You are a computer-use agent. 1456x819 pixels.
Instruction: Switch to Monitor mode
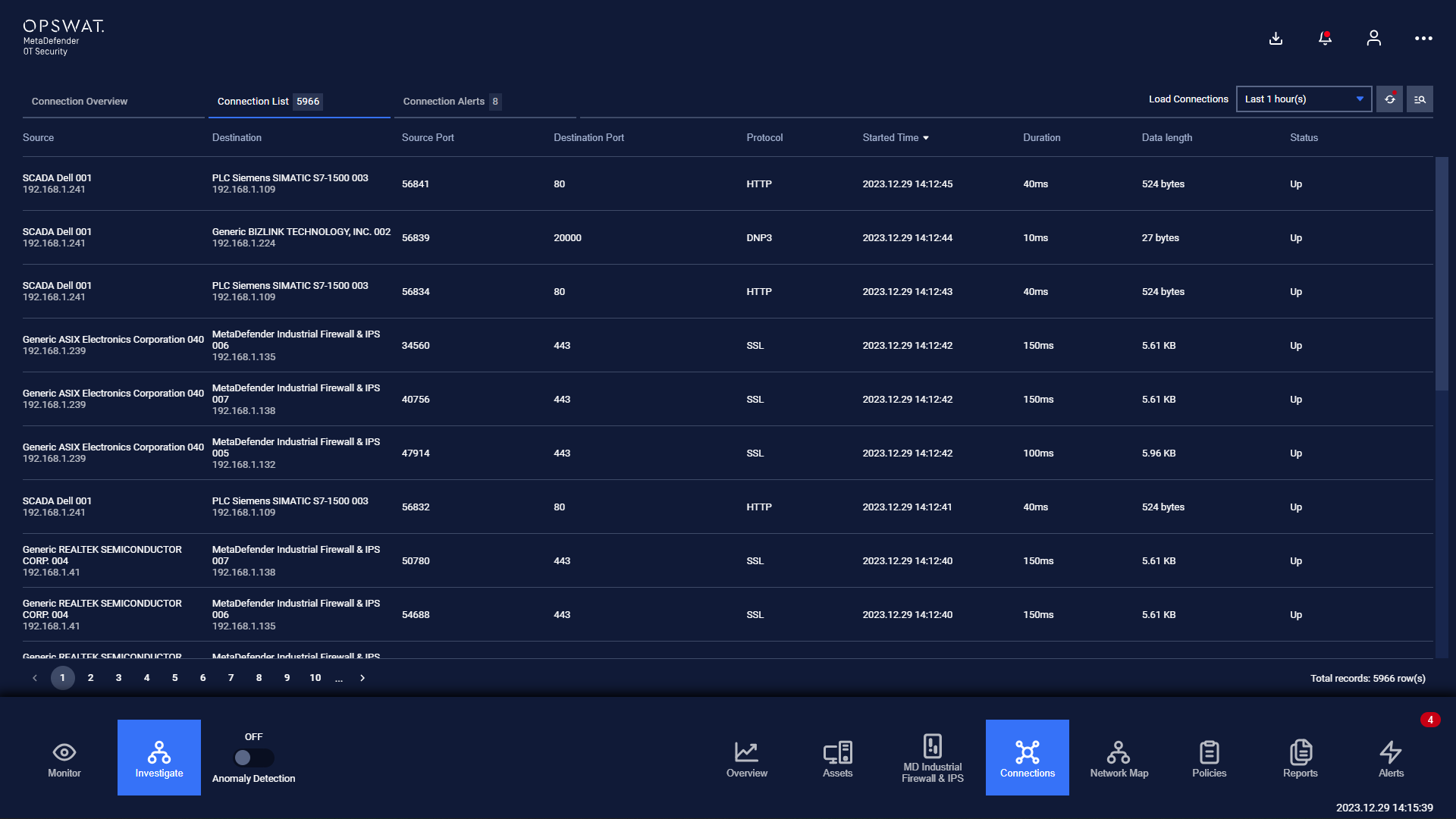[x=64, y=758]
